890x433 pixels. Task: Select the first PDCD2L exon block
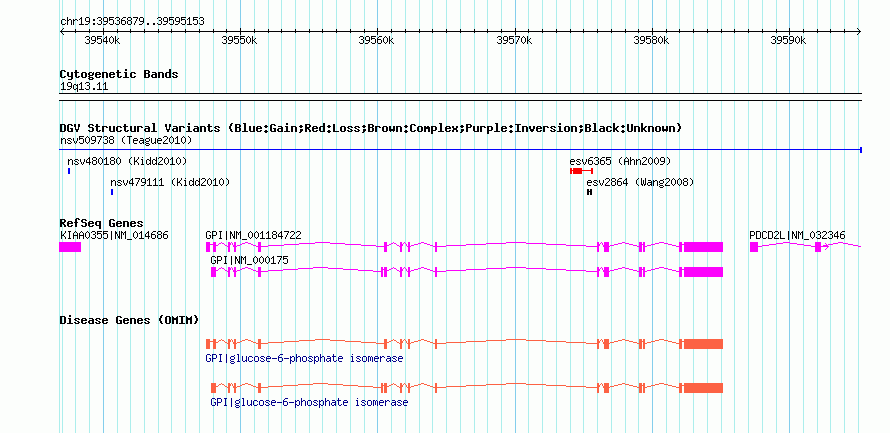(754, 247)
